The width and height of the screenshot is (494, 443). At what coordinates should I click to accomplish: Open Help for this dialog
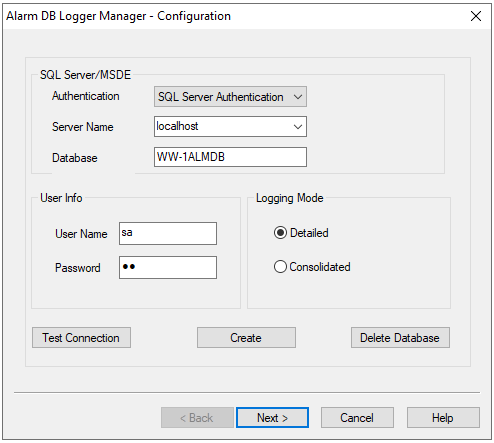[x=443, y=417]
